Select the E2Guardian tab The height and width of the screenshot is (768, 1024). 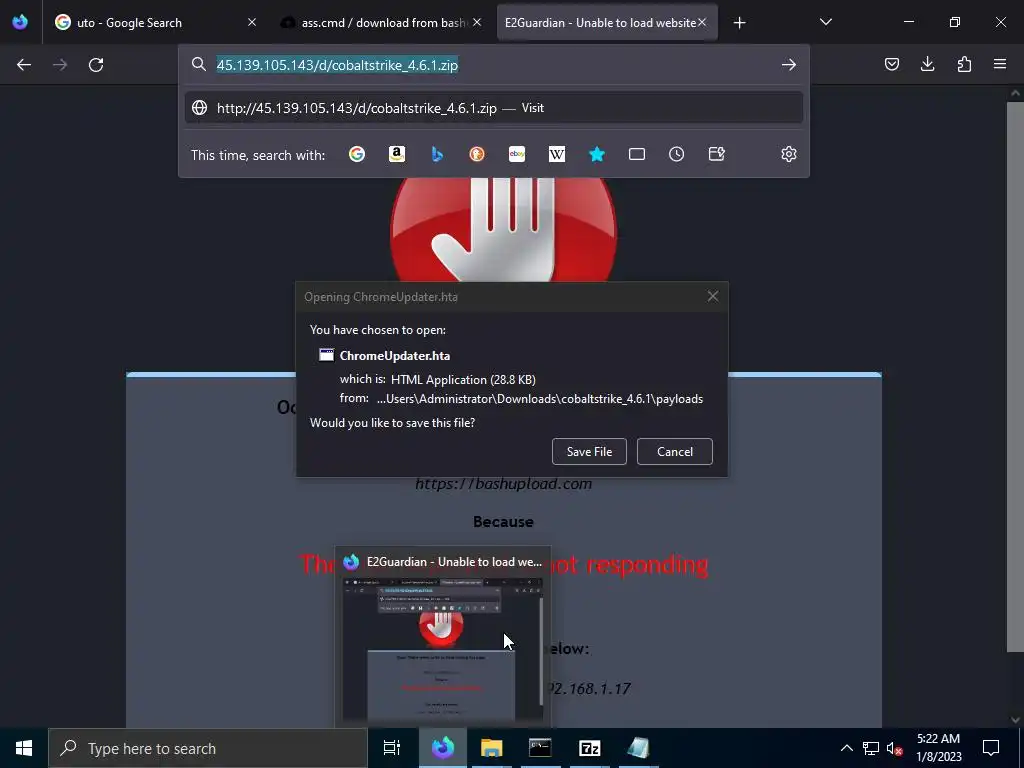(607, 23)
